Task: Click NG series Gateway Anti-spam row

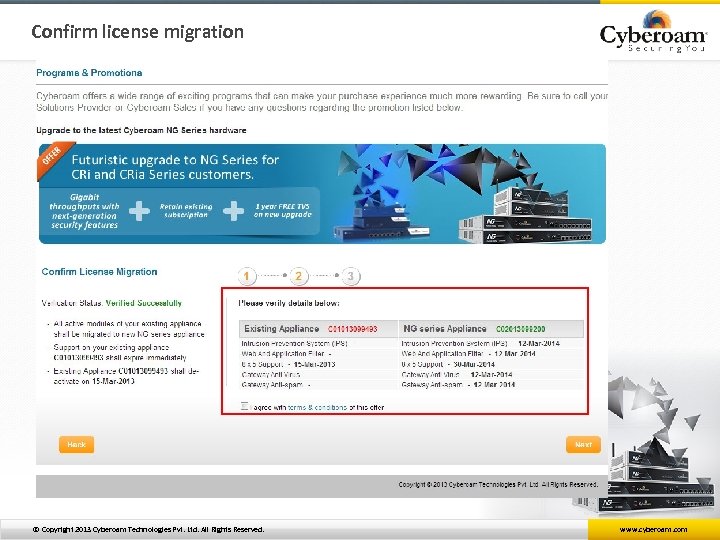Action: point(491,385)
